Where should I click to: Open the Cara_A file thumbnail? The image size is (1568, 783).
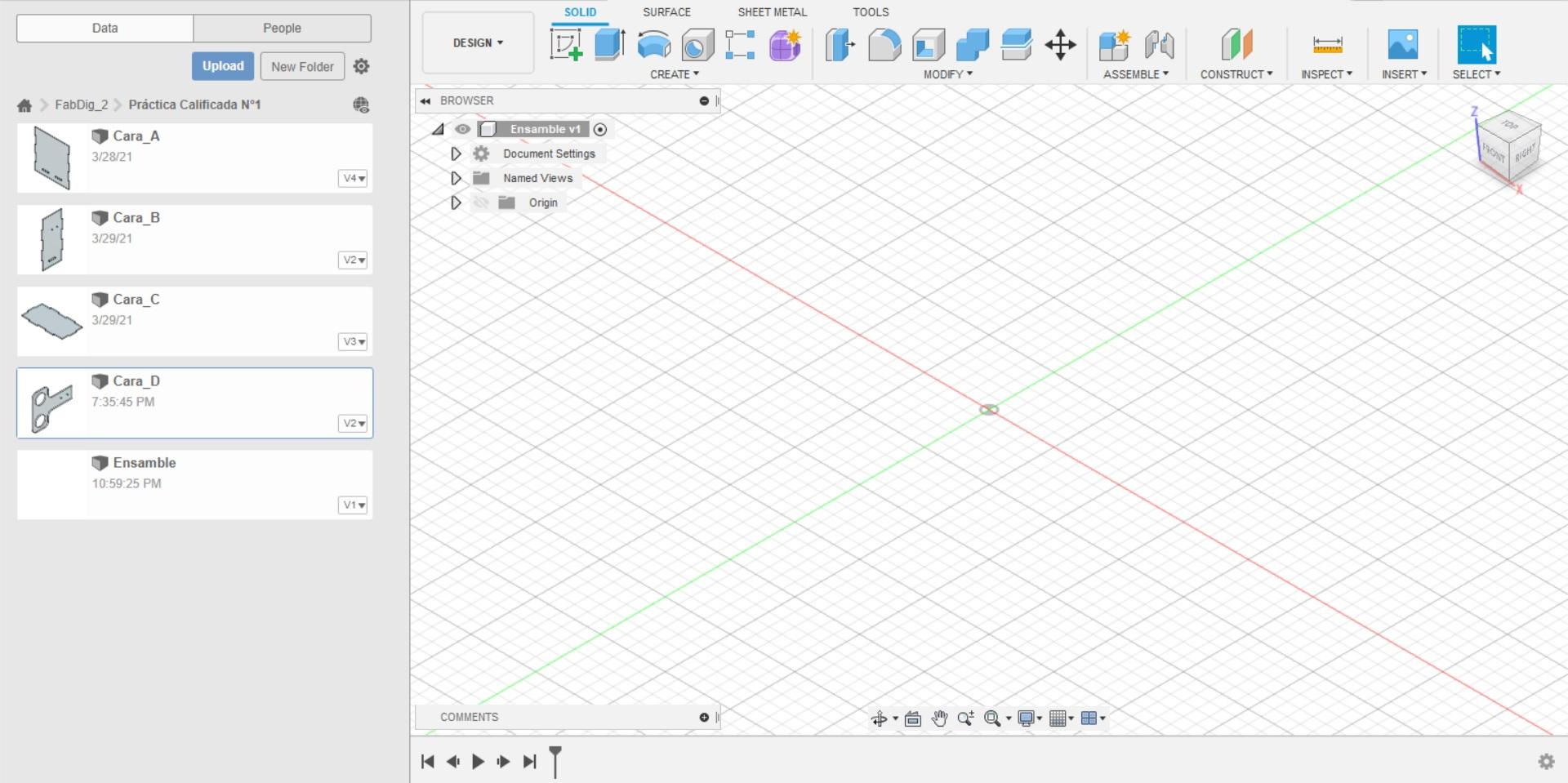pyautogui.click(x=51, y=158)
